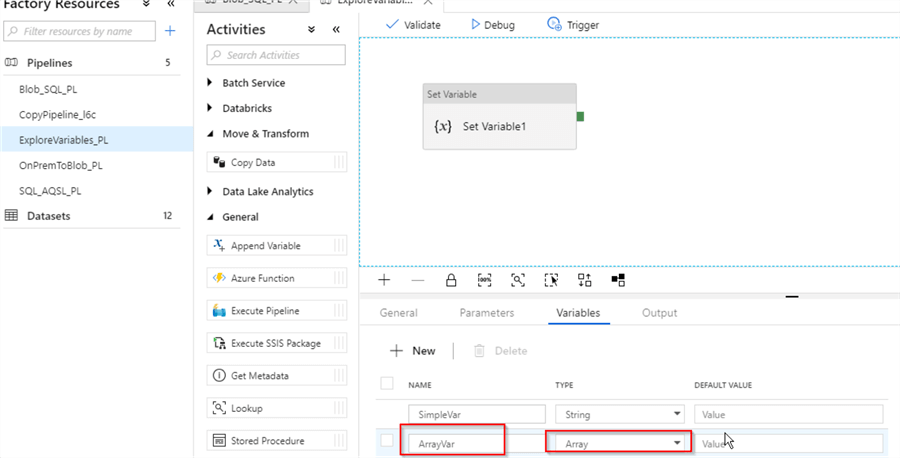Click the canvas lock icon
The height and width of the screenshot is (458, 900).
[451, 280]
